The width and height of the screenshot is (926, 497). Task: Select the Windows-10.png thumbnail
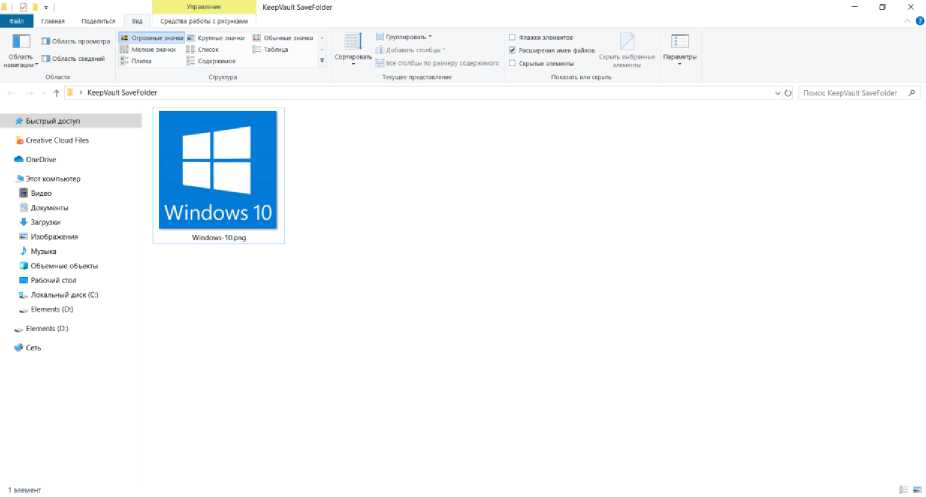218,170
